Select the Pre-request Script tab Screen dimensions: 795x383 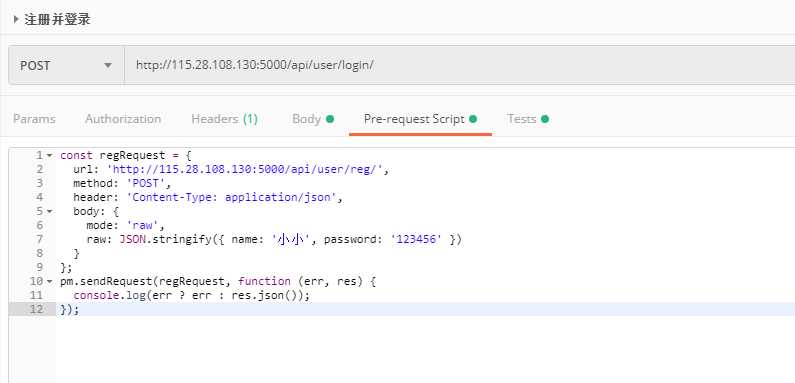420,119
